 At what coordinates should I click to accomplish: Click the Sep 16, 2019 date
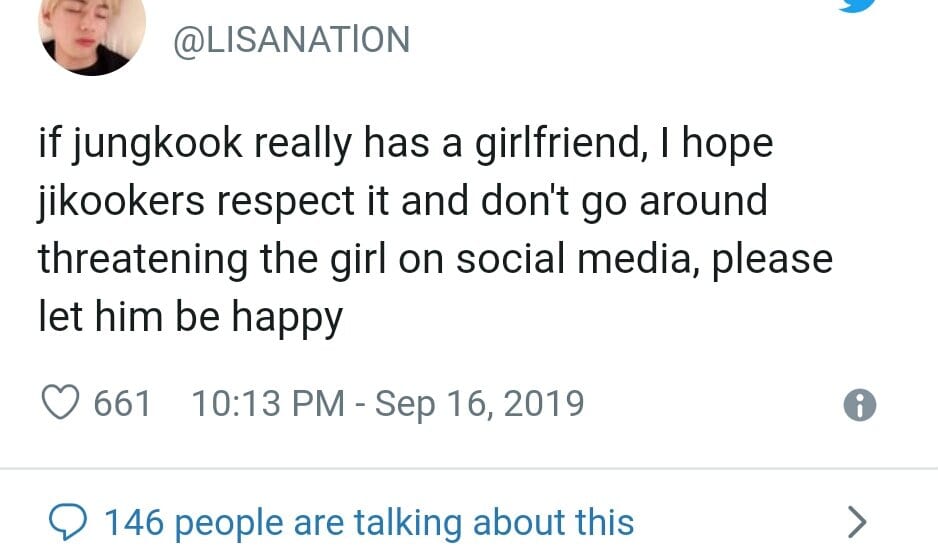point(479,404)
